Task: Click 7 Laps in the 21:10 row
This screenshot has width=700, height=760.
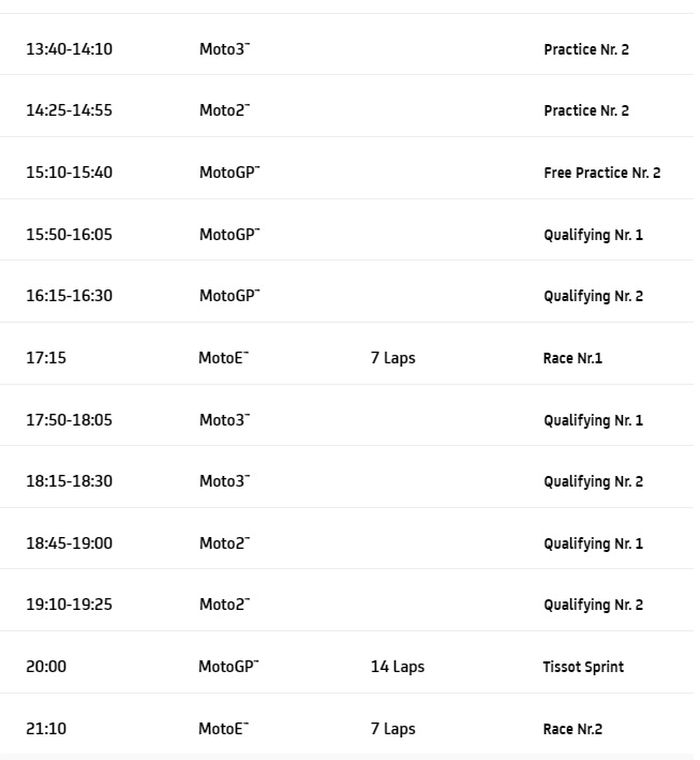Action: (392, 729)
